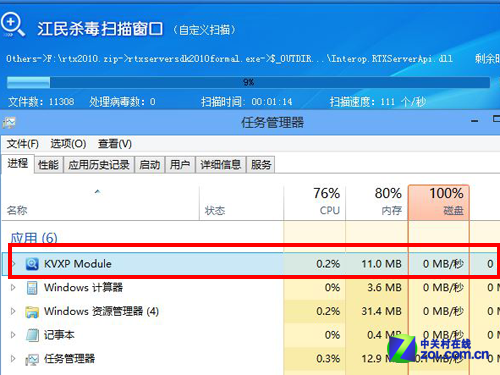Viewport: 500px width, 375px height.
Task: Switch to the 用户 tab
Action: pyautogui.click(x=180, y=165)
